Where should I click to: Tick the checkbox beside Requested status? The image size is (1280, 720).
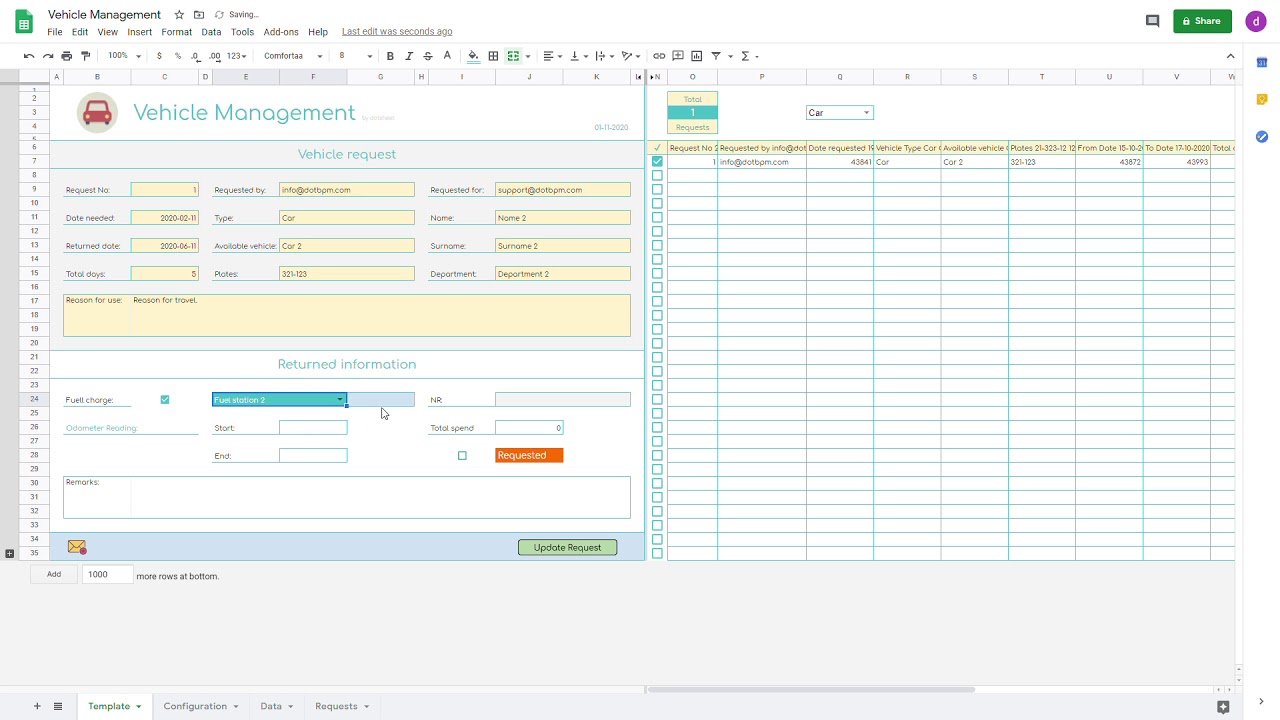click(462, 456)
